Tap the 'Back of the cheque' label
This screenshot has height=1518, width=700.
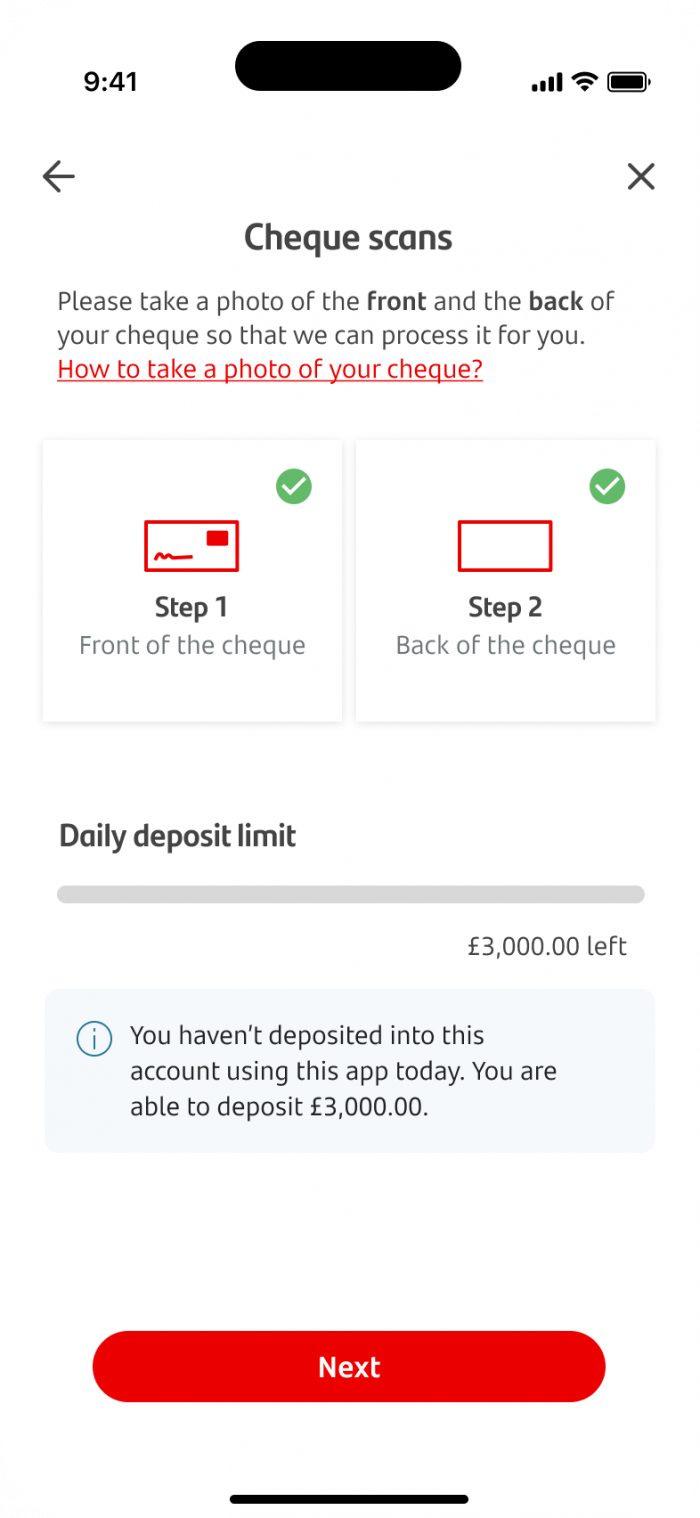click(x=505, y=645)
